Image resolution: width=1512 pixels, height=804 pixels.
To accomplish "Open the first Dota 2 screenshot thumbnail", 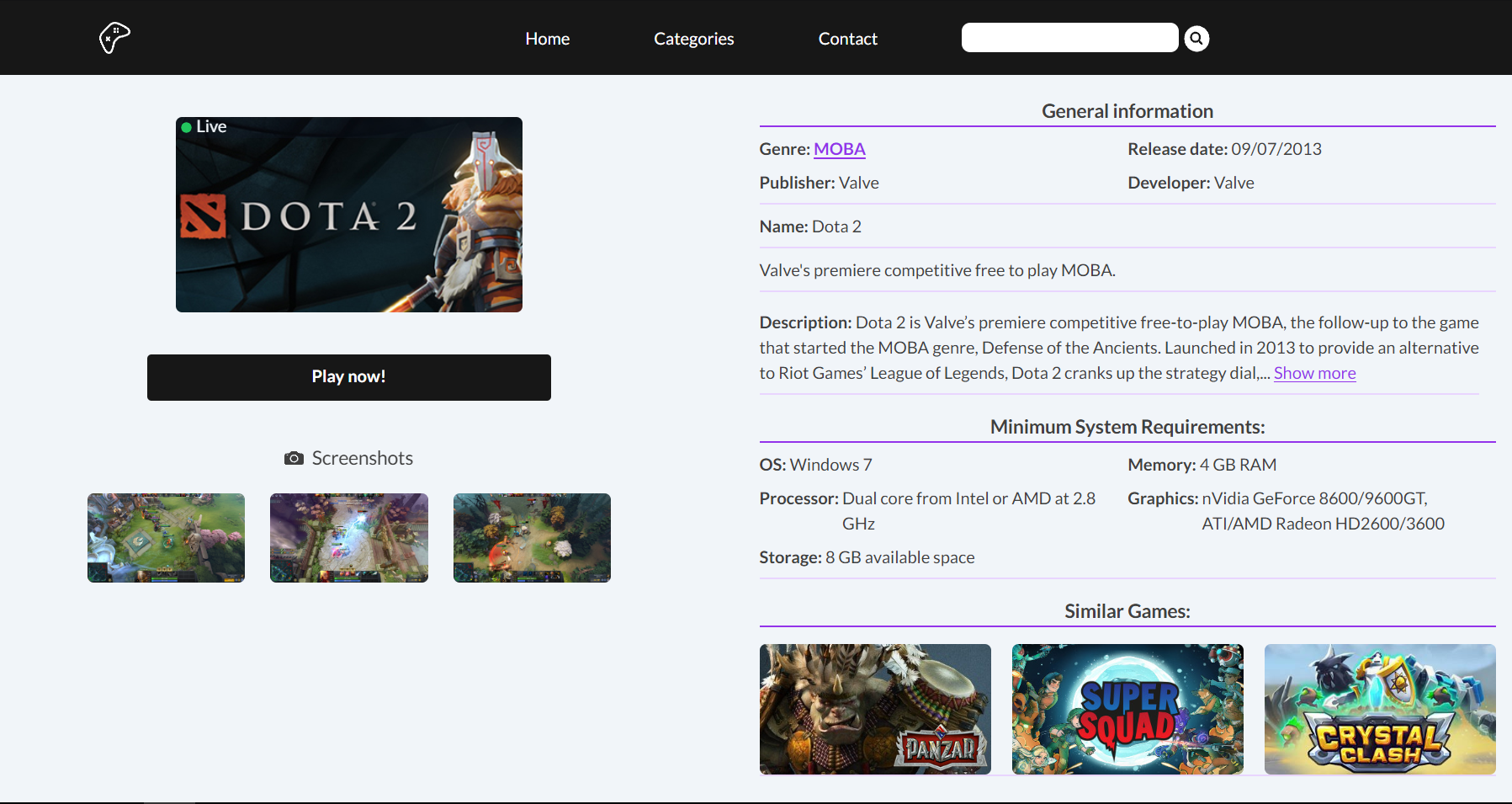I will click(167, 538).
